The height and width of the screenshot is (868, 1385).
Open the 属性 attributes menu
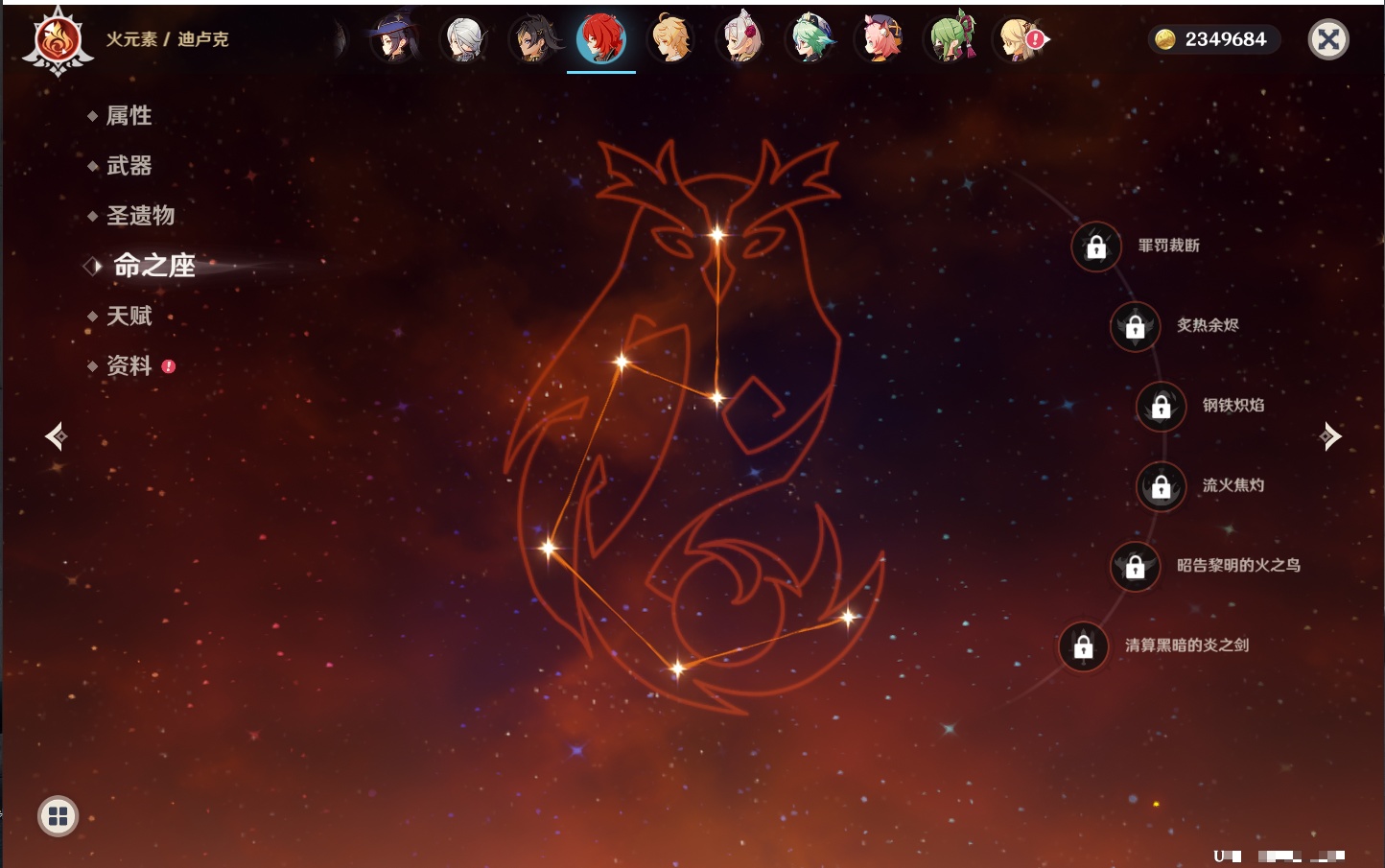[129, 116]
